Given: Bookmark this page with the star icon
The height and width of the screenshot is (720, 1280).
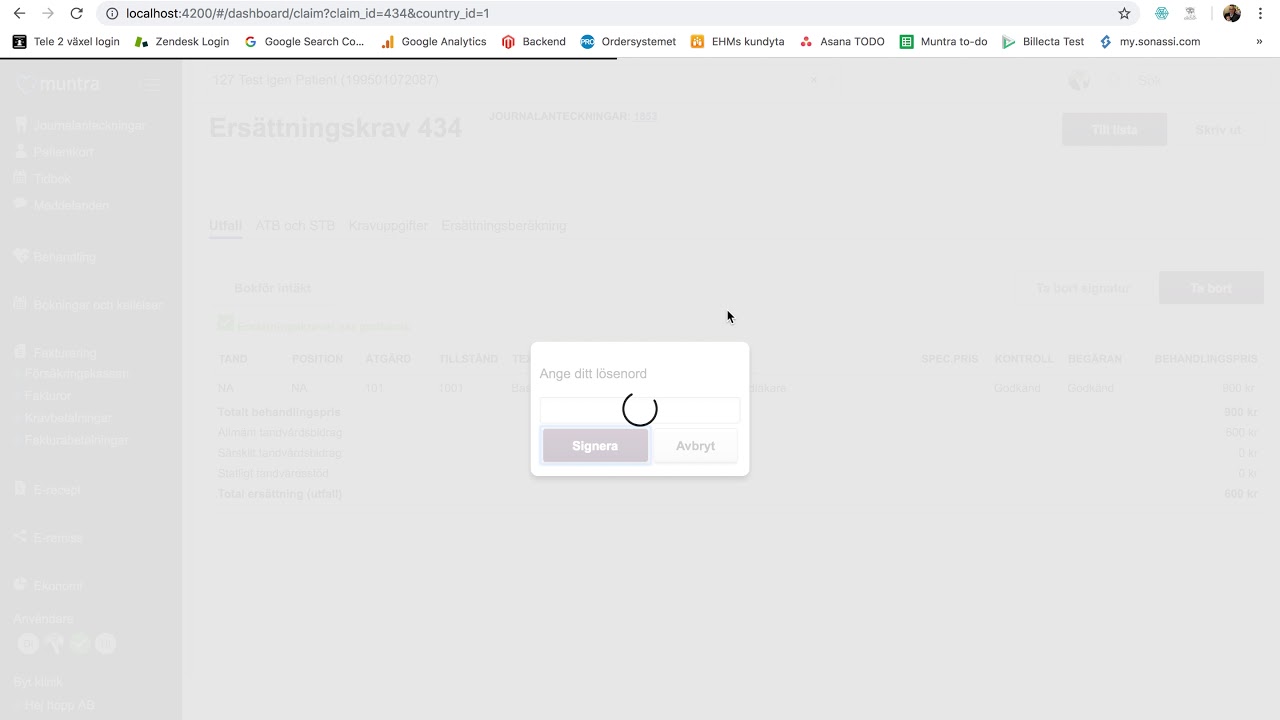Looking at the screenshot, I should [1124, 13].
